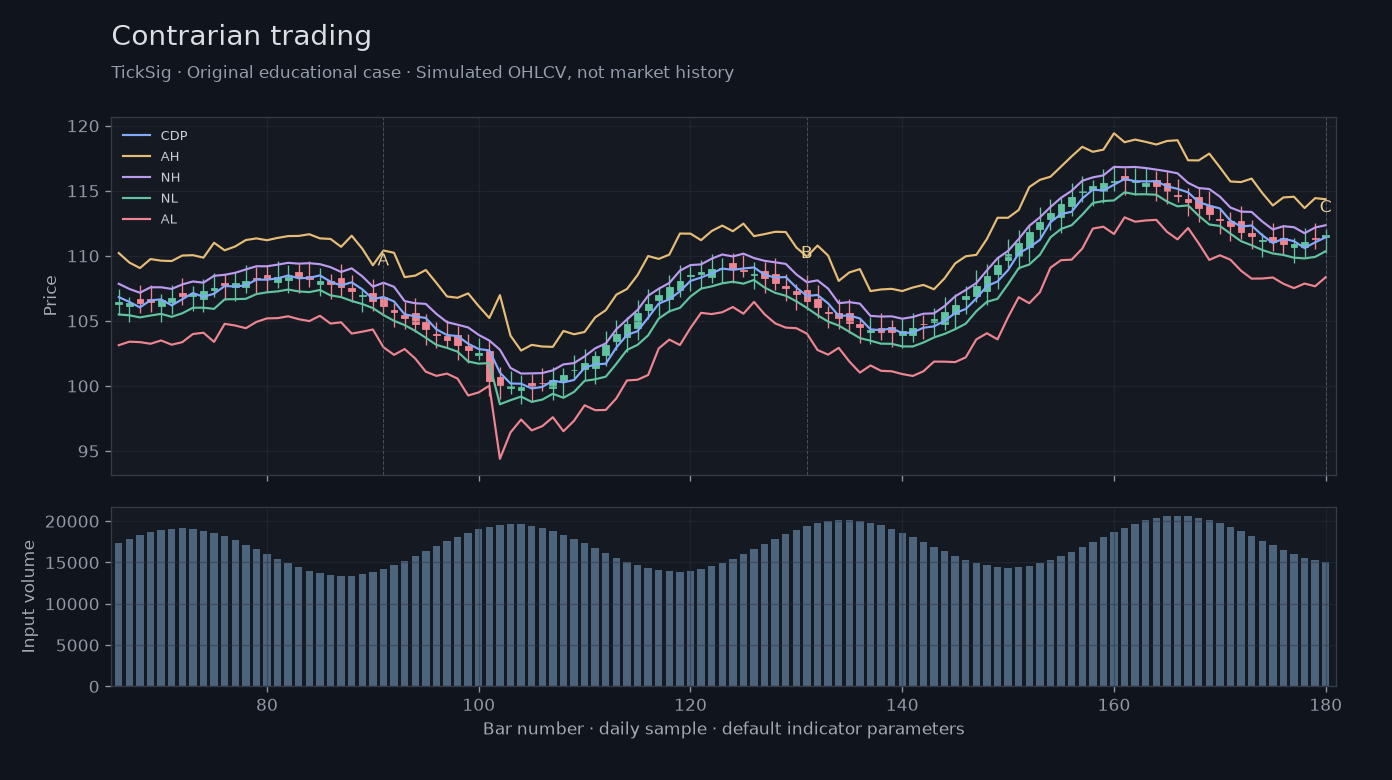Click the bar number tick 180

1325,704
